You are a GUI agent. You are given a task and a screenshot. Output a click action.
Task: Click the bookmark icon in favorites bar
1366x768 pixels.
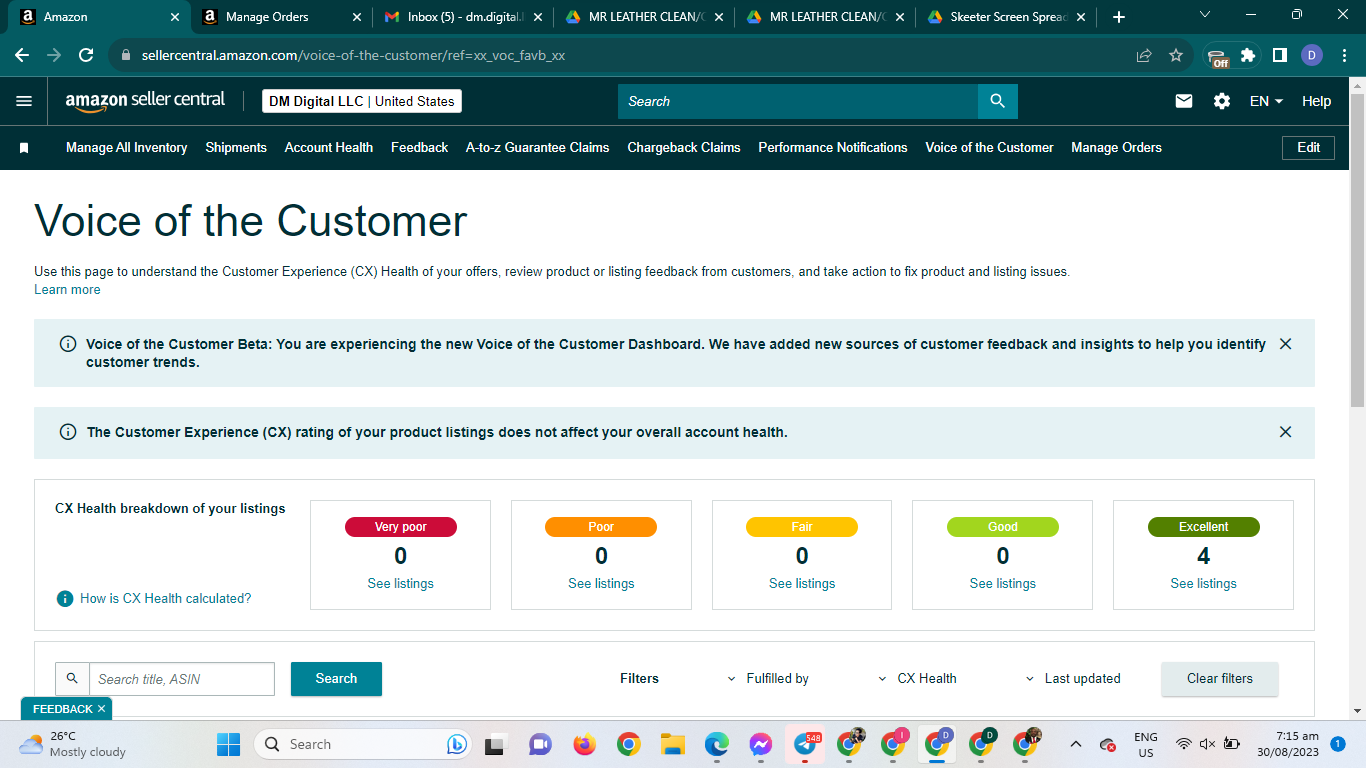(x=24, y=148)
